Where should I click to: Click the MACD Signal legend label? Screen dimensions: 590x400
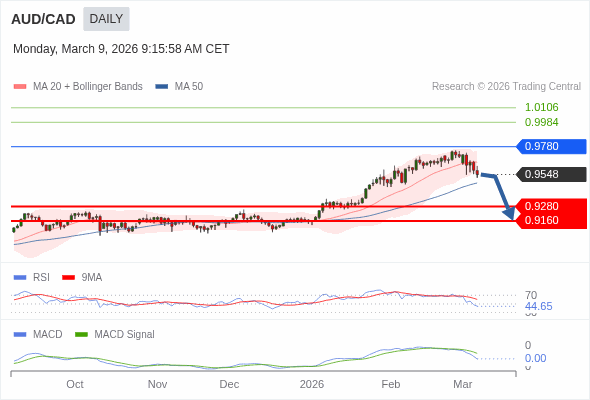(x=124, y=335)
